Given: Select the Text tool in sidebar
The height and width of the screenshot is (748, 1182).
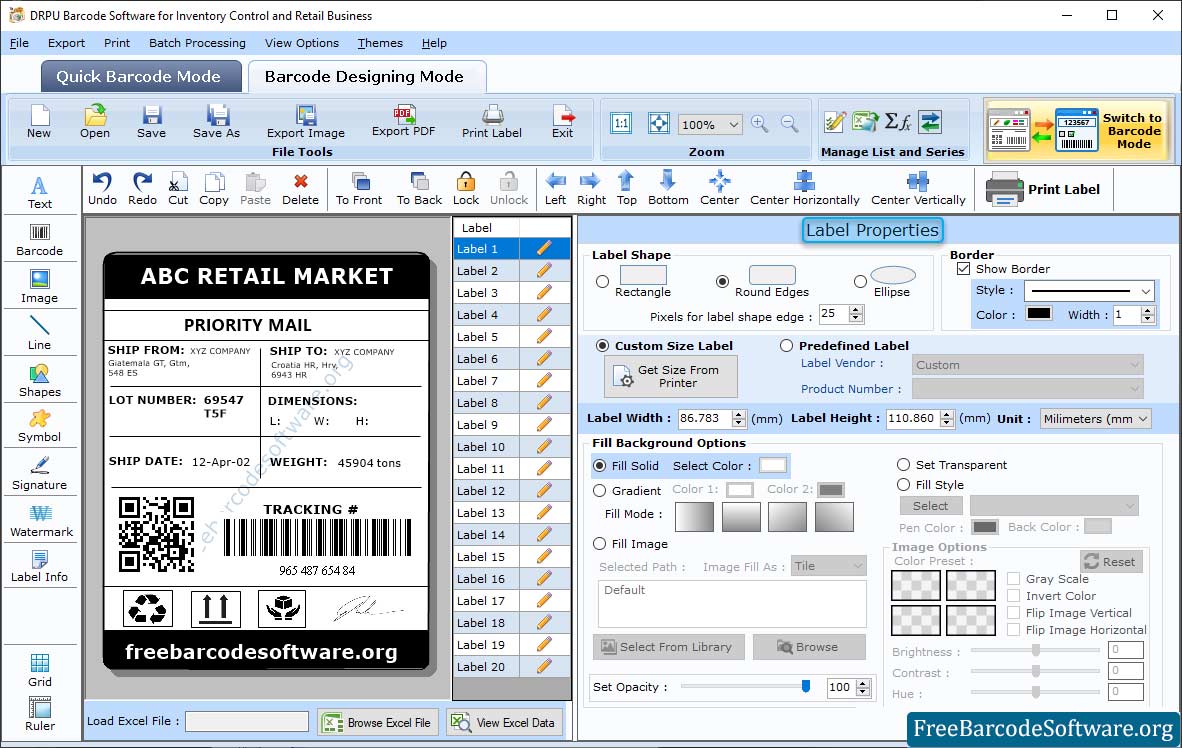Looking at the screenshot, I should [x=39, y=192].
